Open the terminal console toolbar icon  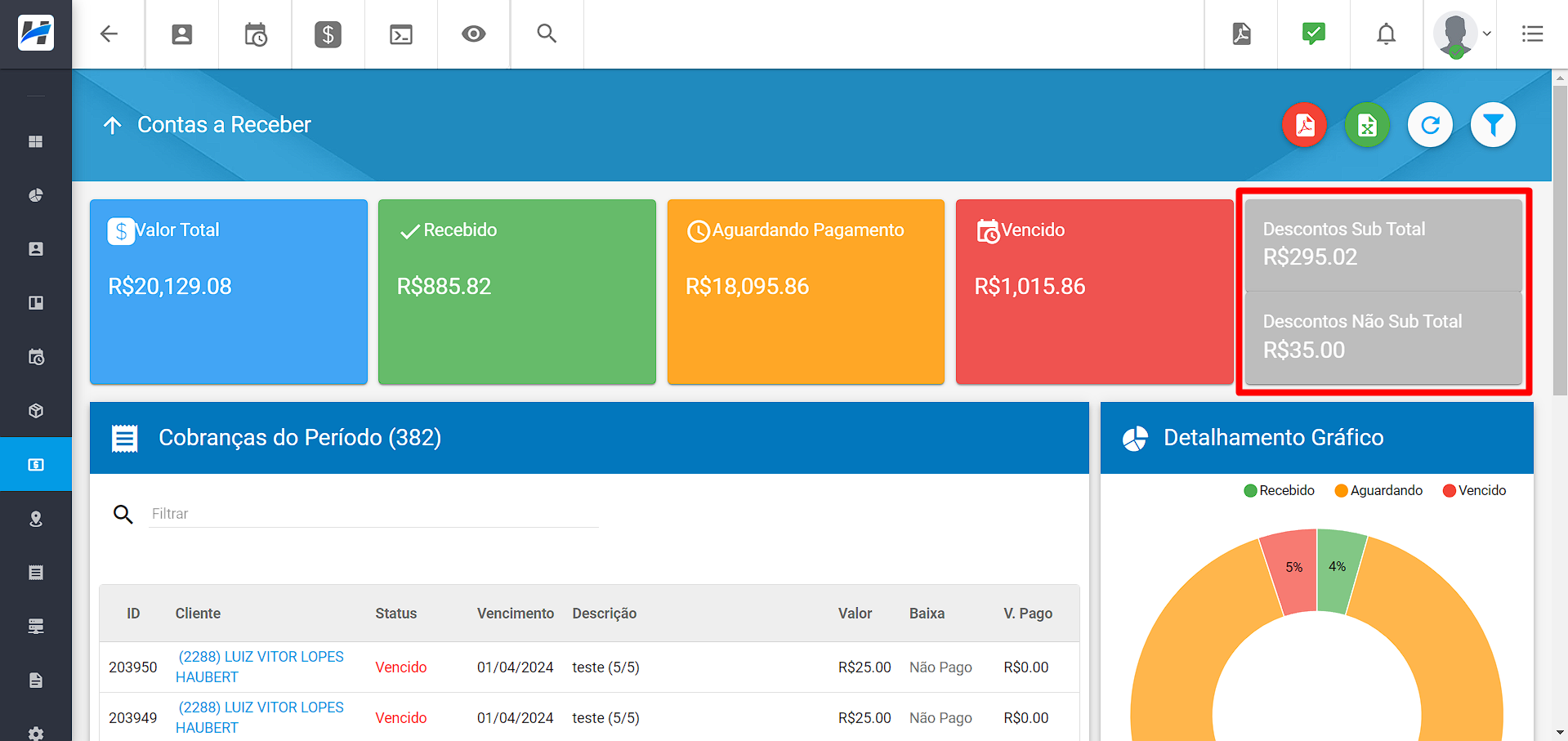click(x=401, y=34)
